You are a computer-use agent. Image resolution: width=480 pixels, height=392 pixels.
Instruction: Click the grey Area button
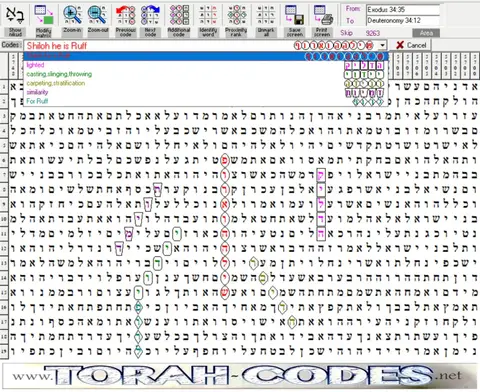click(x=426, y=33)
